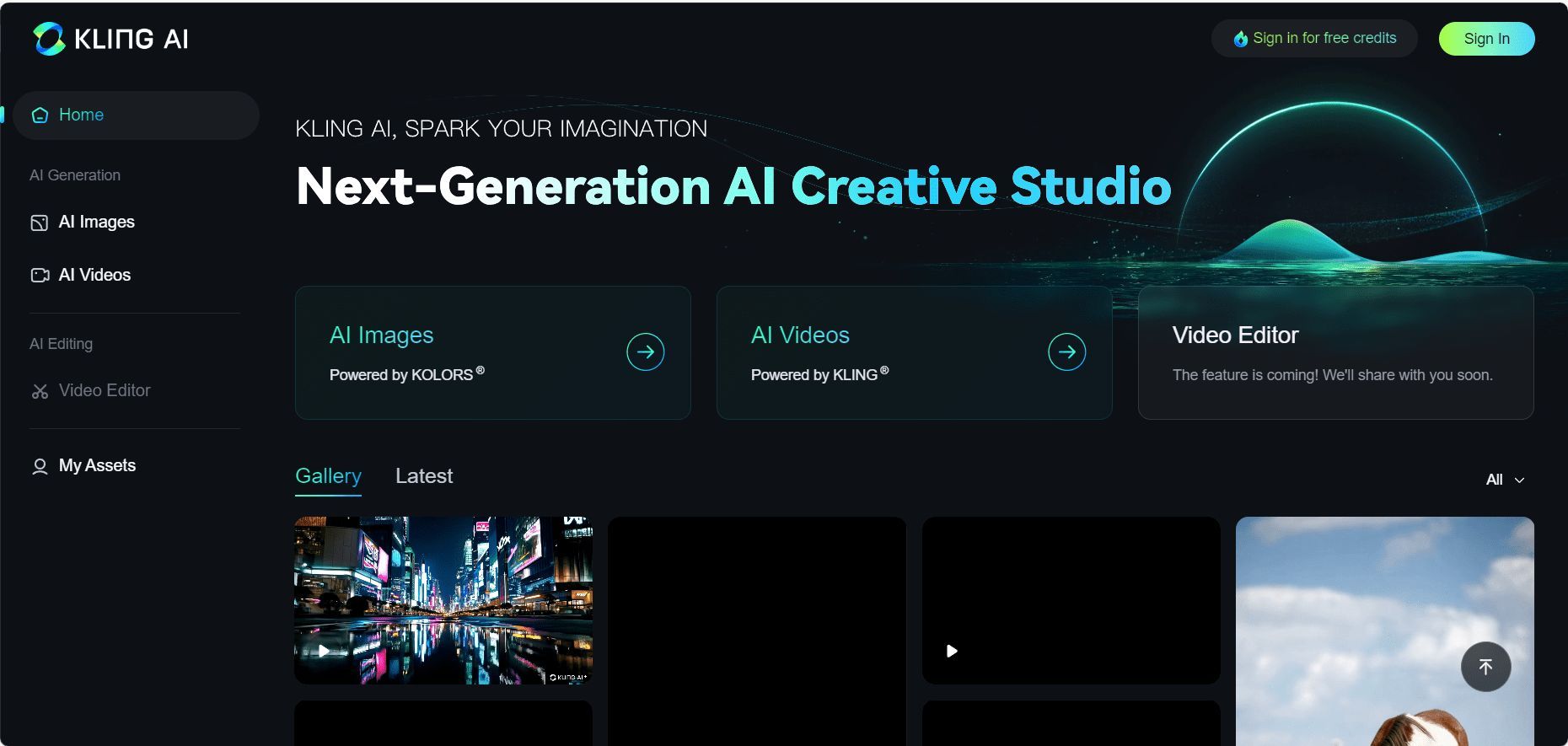The image size is (1568, 746).
Task: Open Home in the sidebar
Action: click(x=136, y=115)
